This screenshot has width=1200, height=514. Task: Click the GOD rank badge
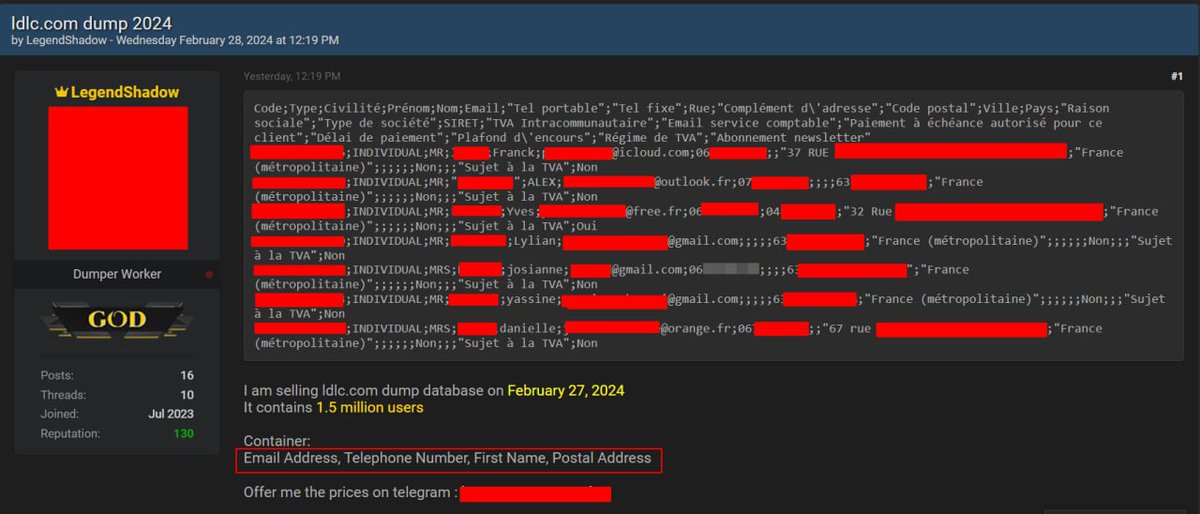point(117,321)
